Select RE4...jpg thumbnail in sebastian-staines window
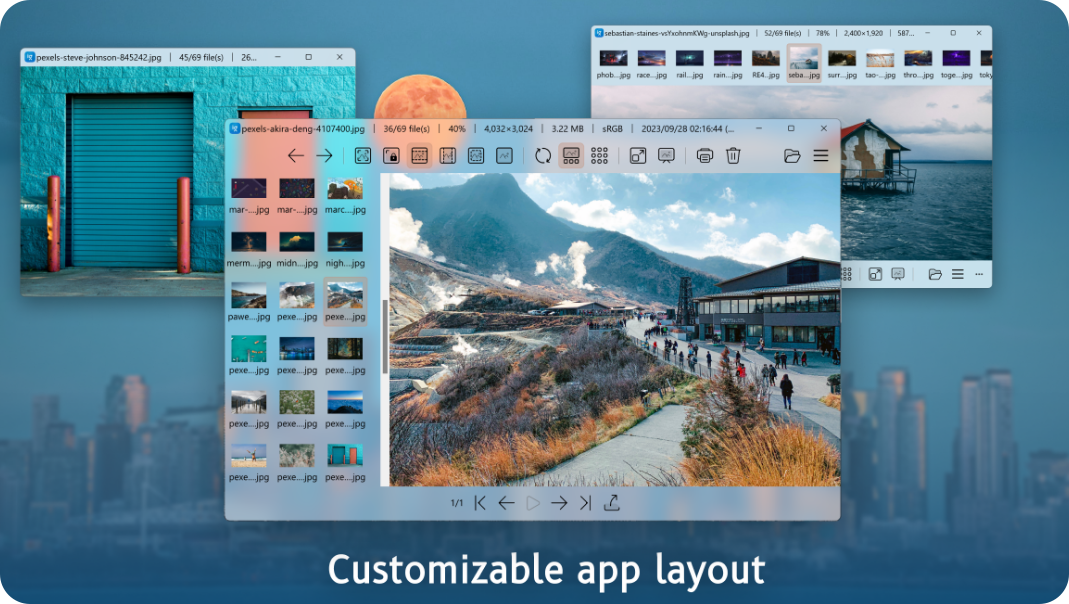Viewport: 1069px width, 604px height. point(766,64)
